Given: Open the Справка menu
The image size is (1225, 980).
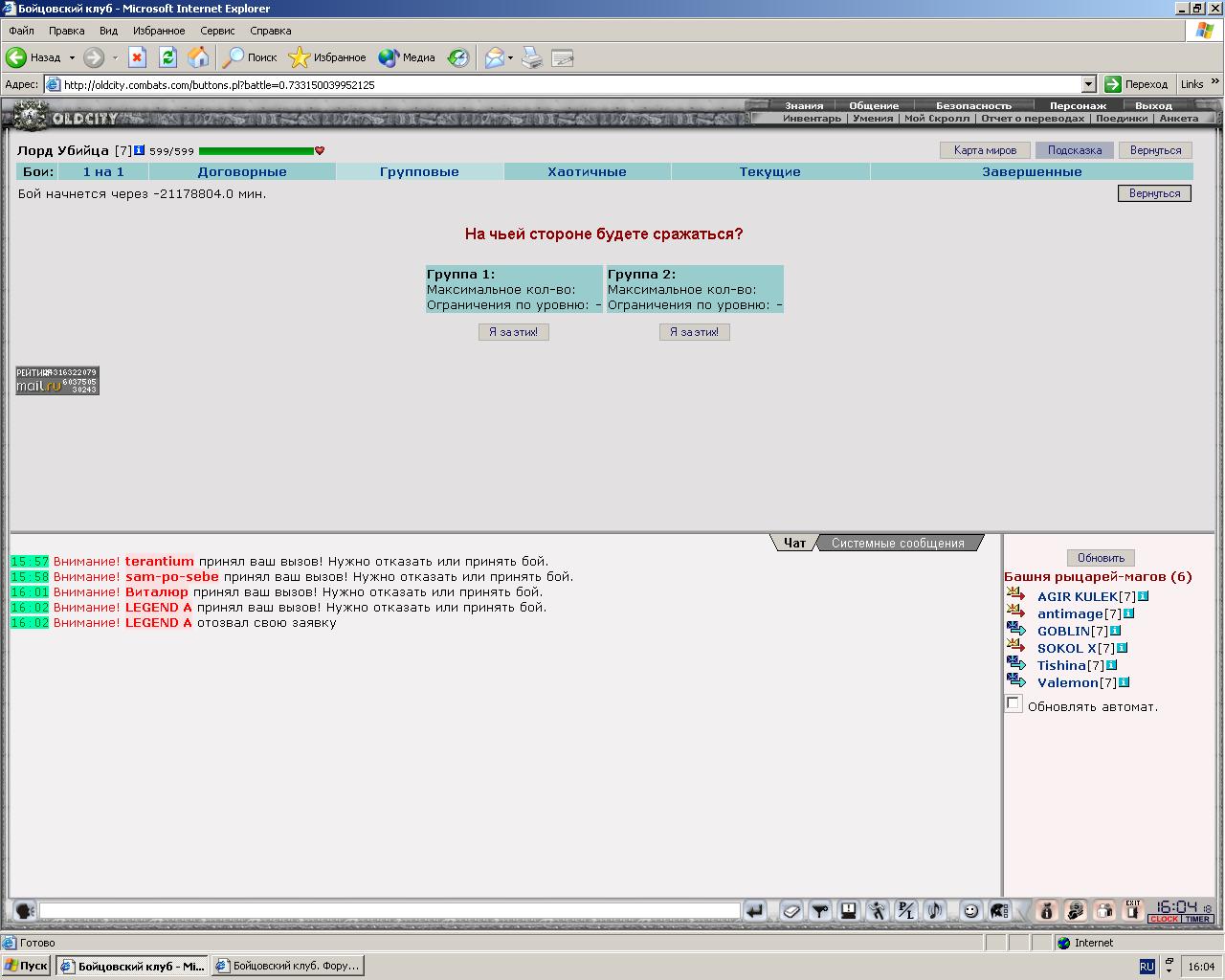Looking at the screenshot, I should click(270, 31).
